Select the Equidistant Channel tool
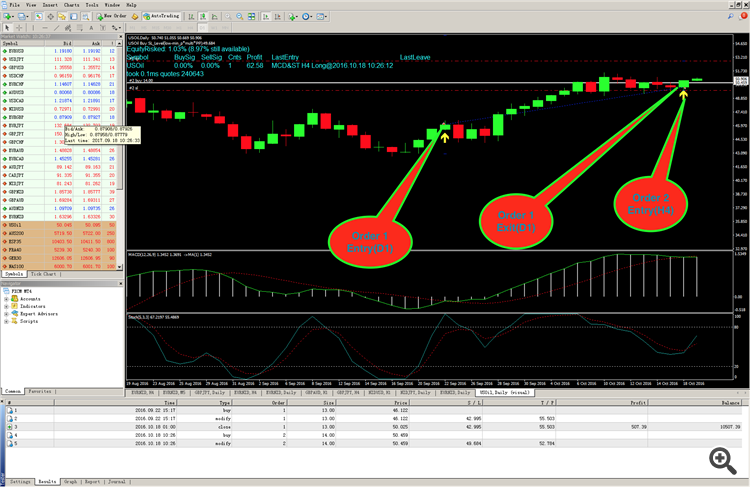The image size is (750, 487). point(68,28)
